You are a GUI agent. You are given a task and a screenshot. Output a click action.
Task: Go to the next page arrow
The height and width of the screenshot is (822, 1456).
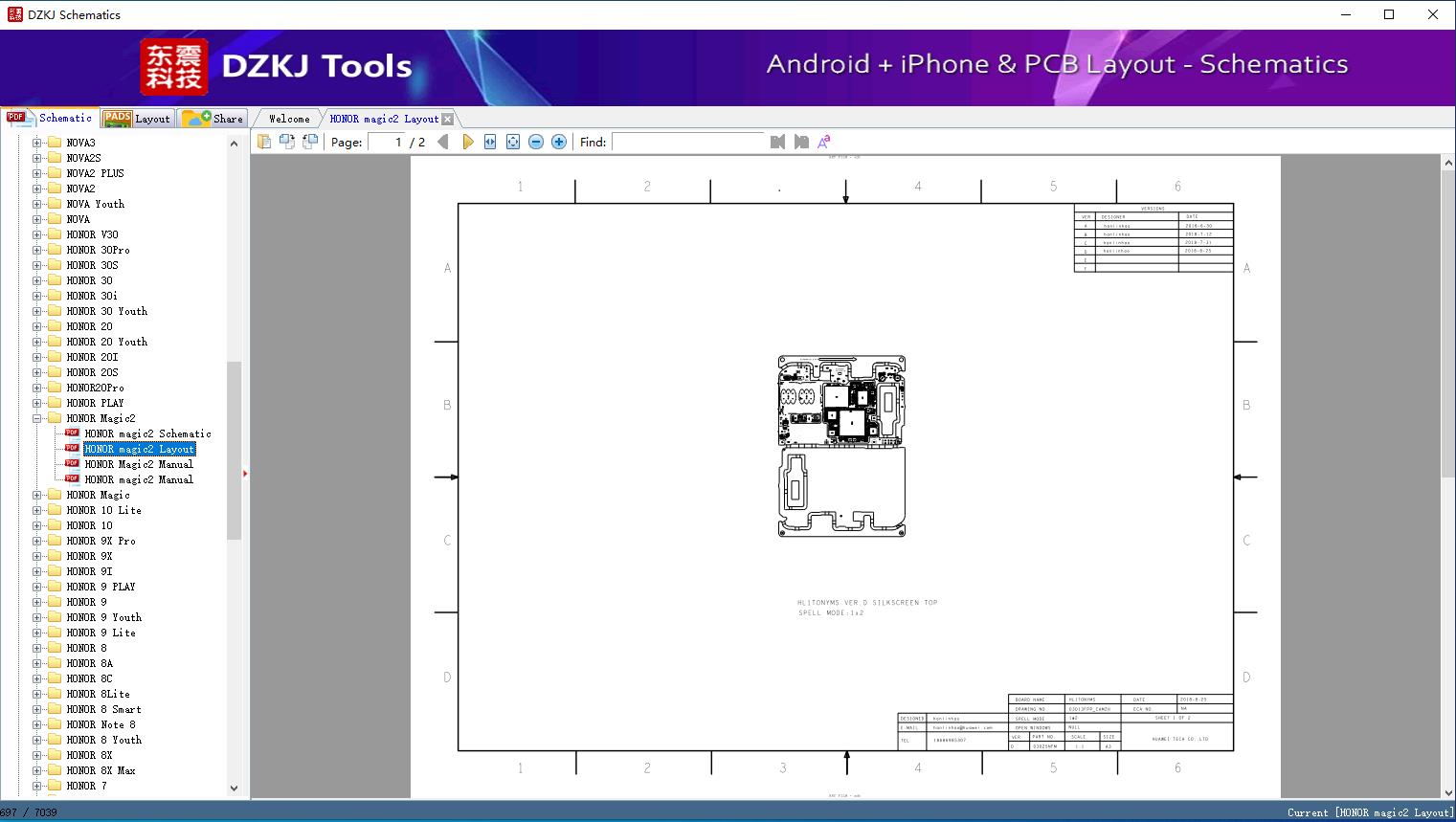click(x=467, y=142)
